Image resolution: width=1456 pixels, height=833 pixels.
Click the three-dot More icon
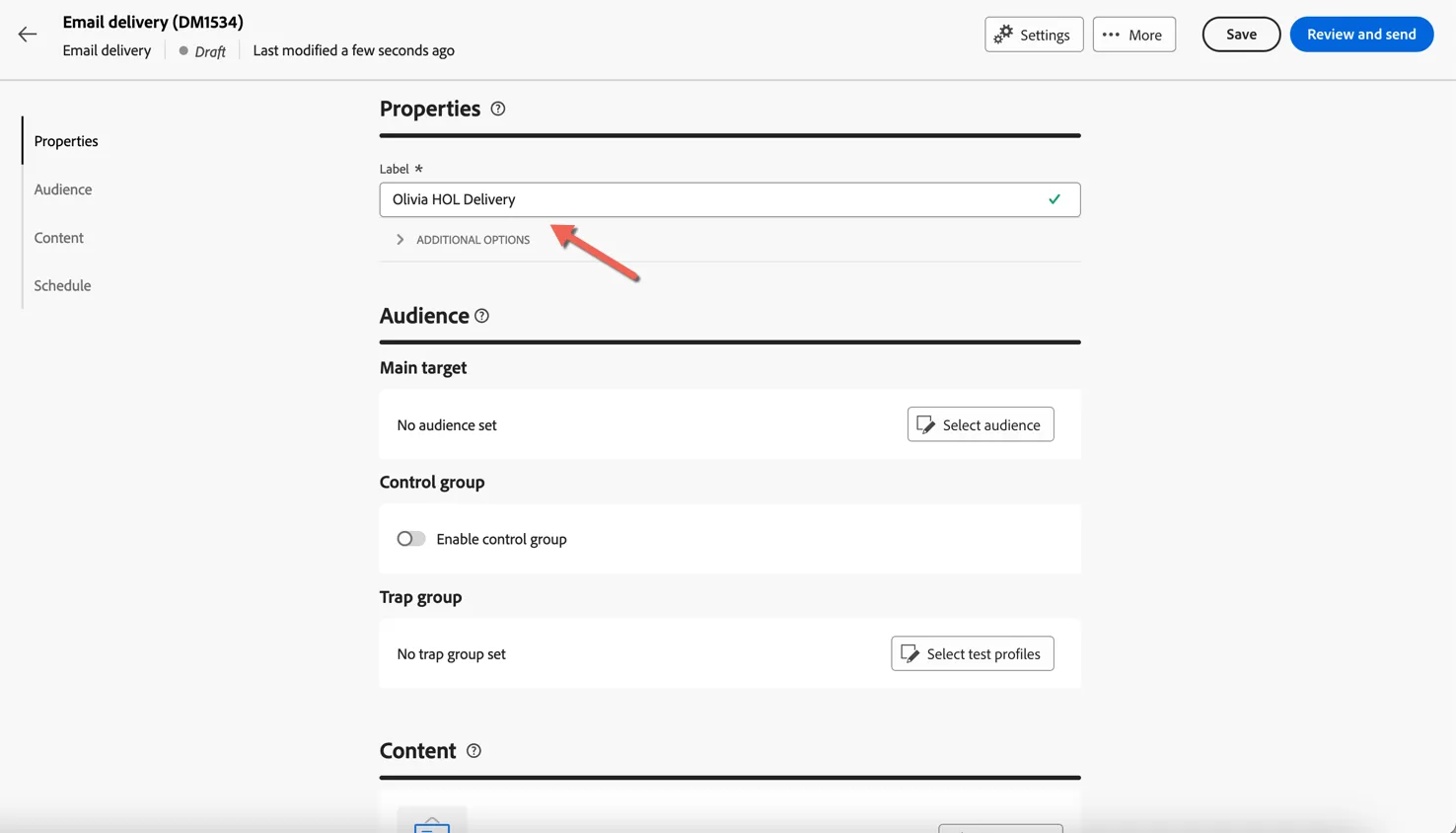[1111, 35]
